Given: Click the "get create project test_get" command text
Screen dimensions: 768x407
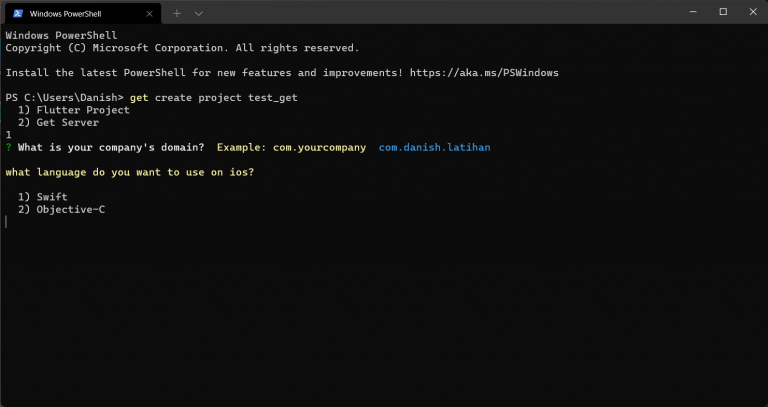Looking at the screenshot, I should coord(214,98).
